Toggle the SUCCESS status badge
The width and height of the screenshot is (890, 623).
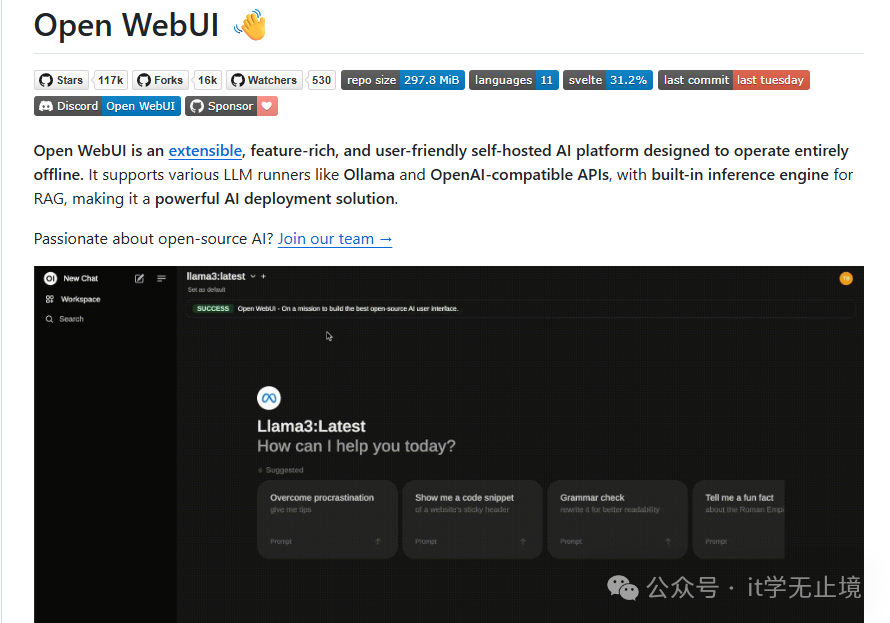[213, 309]
